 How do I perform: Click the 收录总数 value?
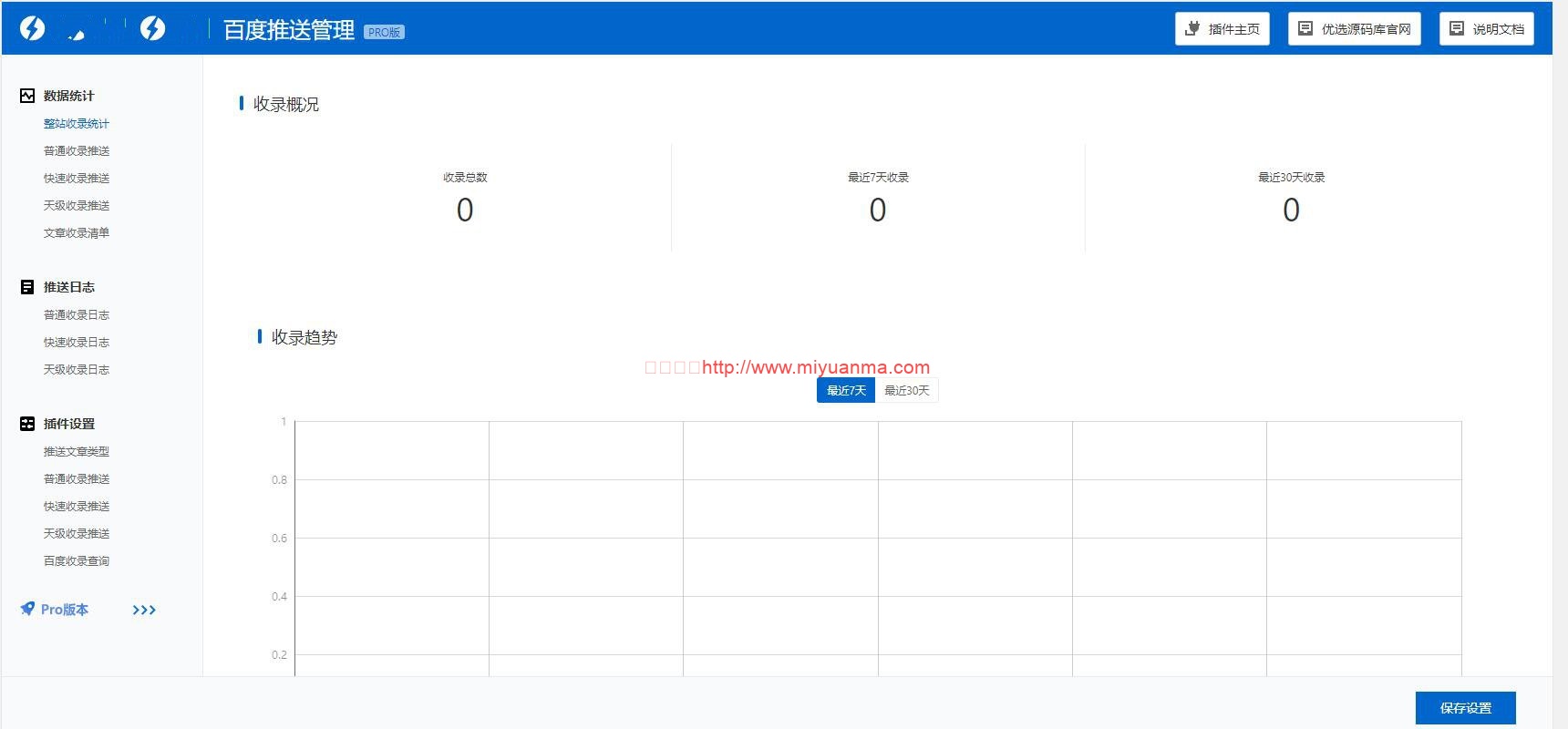coord(465,210)
